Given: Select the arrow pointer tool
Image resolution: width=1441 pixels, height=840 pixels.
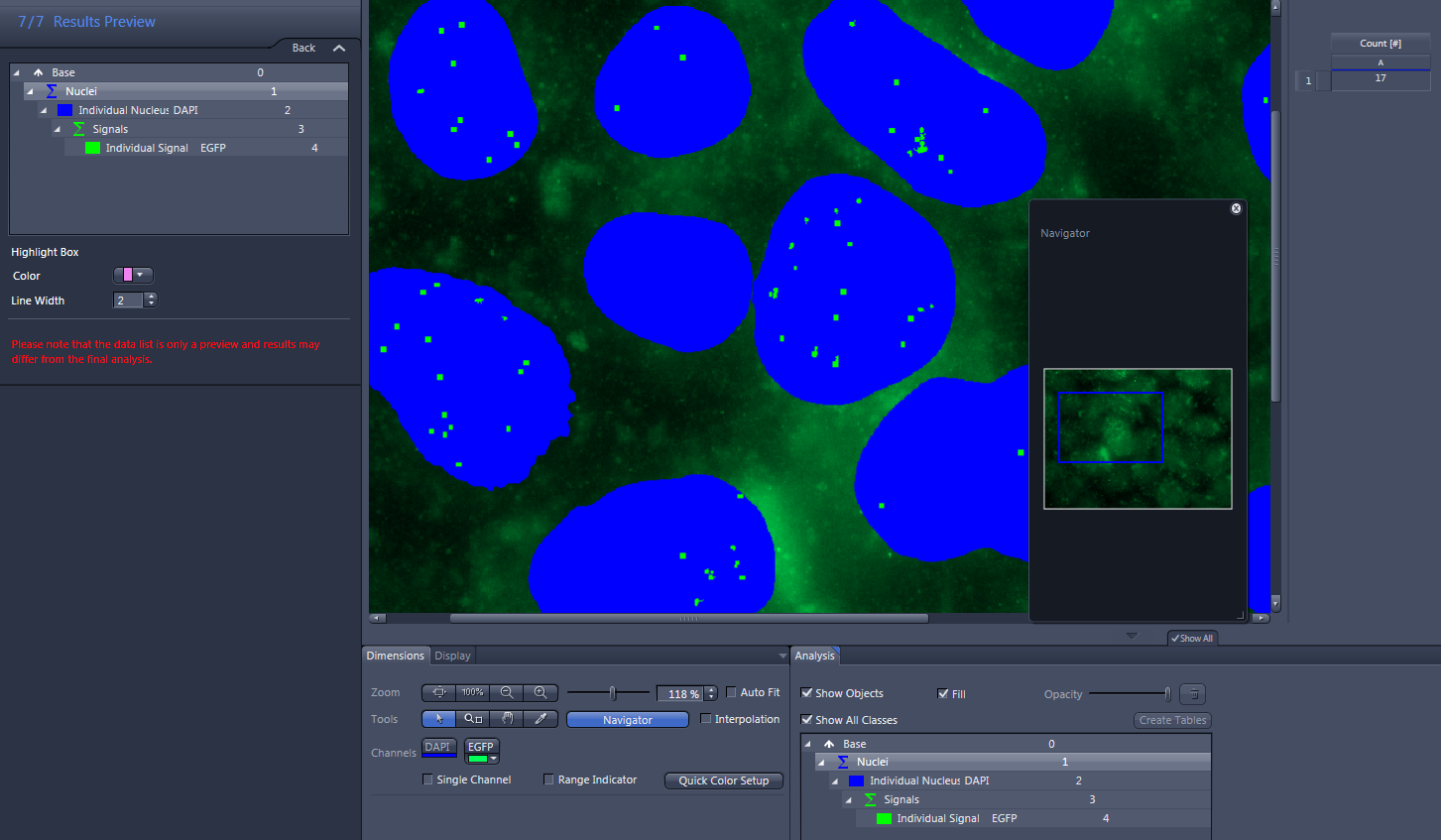Looking at the screenshot, I should click(x=438, y=719).
